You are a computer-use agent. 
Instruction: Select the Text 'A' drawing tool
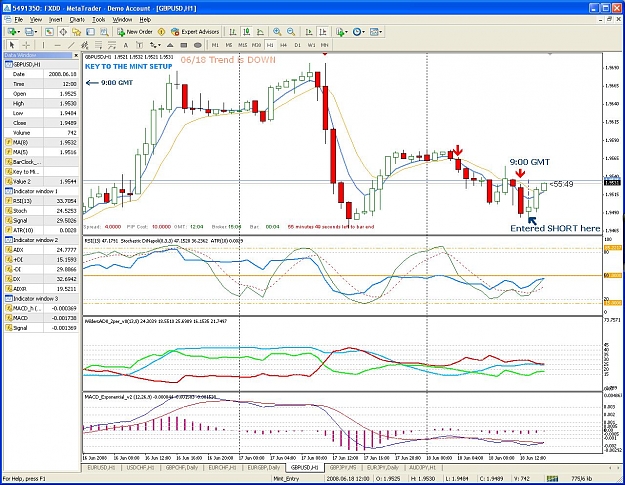(x=126, y=45)
